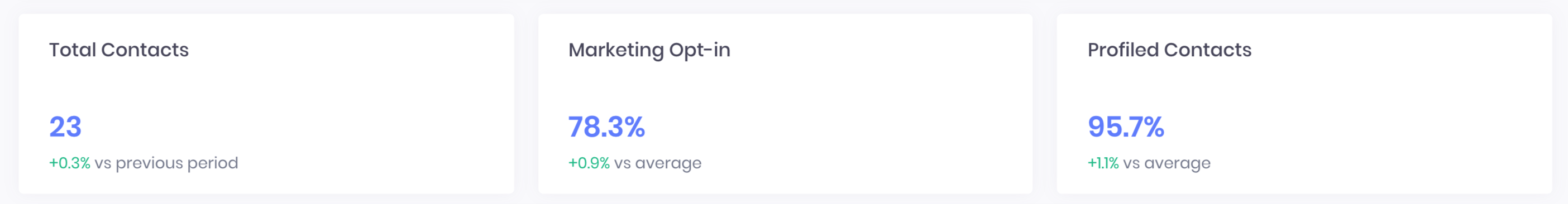Click the word 'Opt-in' in the heading
This screenshot has width=1568, height=204.
699,50
